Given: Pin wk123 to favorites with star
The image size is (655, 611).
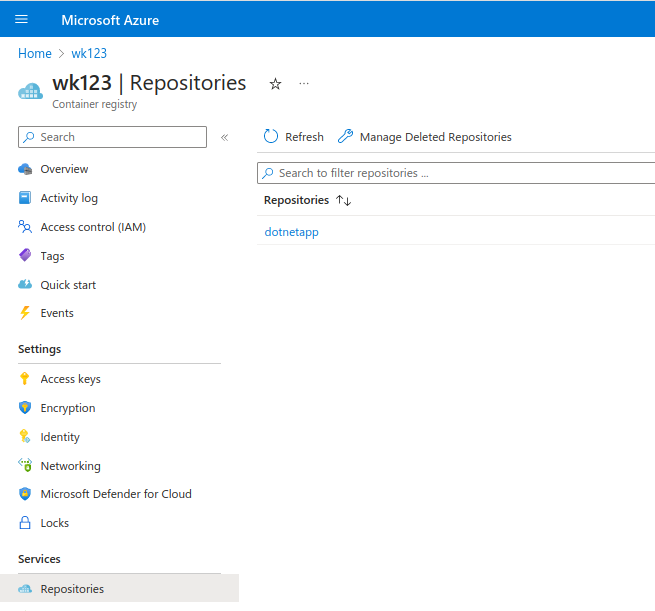Looking at the screenshot, I should 275,84.
